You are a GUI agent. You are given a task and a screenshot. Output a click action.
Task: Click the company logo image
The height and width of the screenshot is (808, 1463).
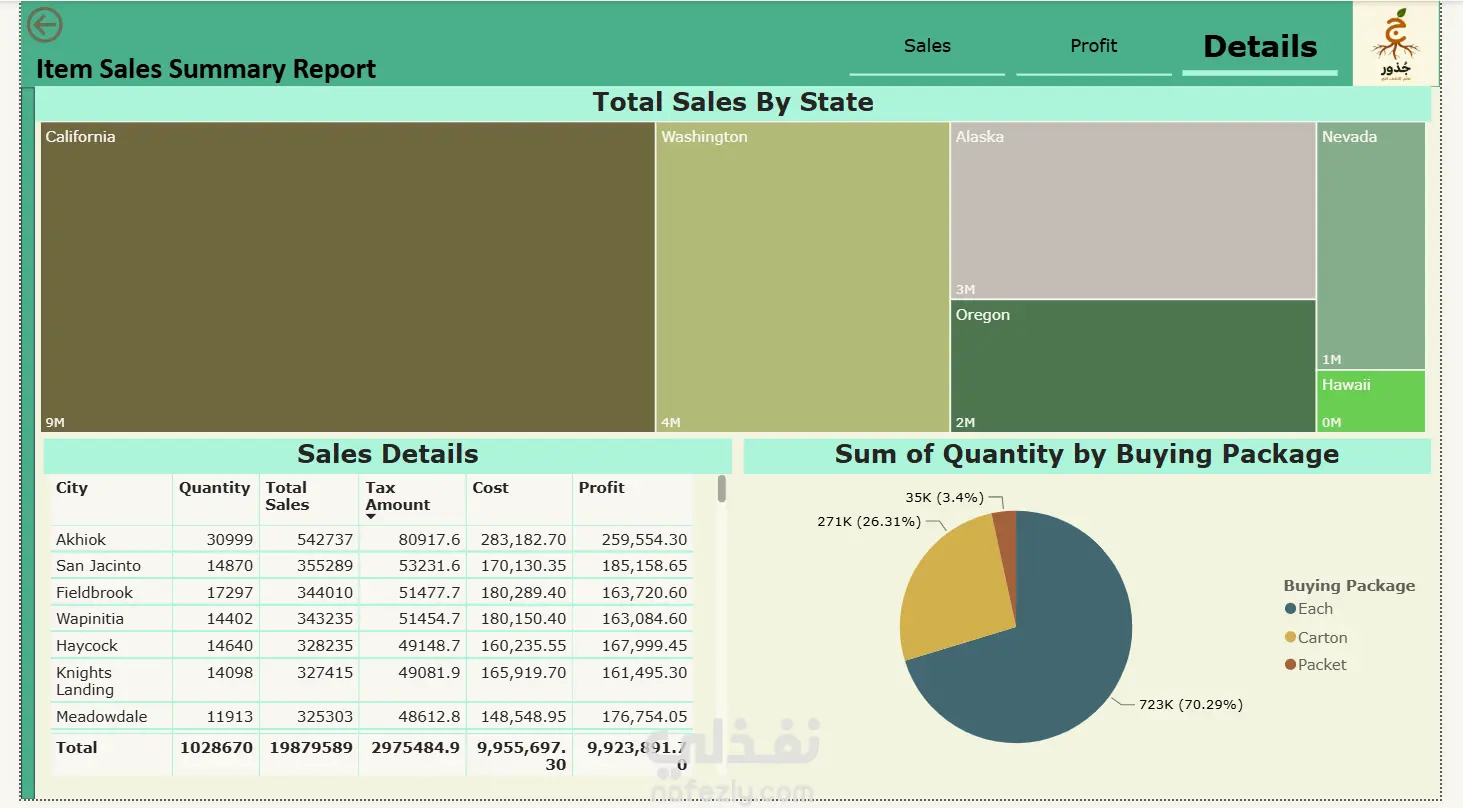(1396, 44)
